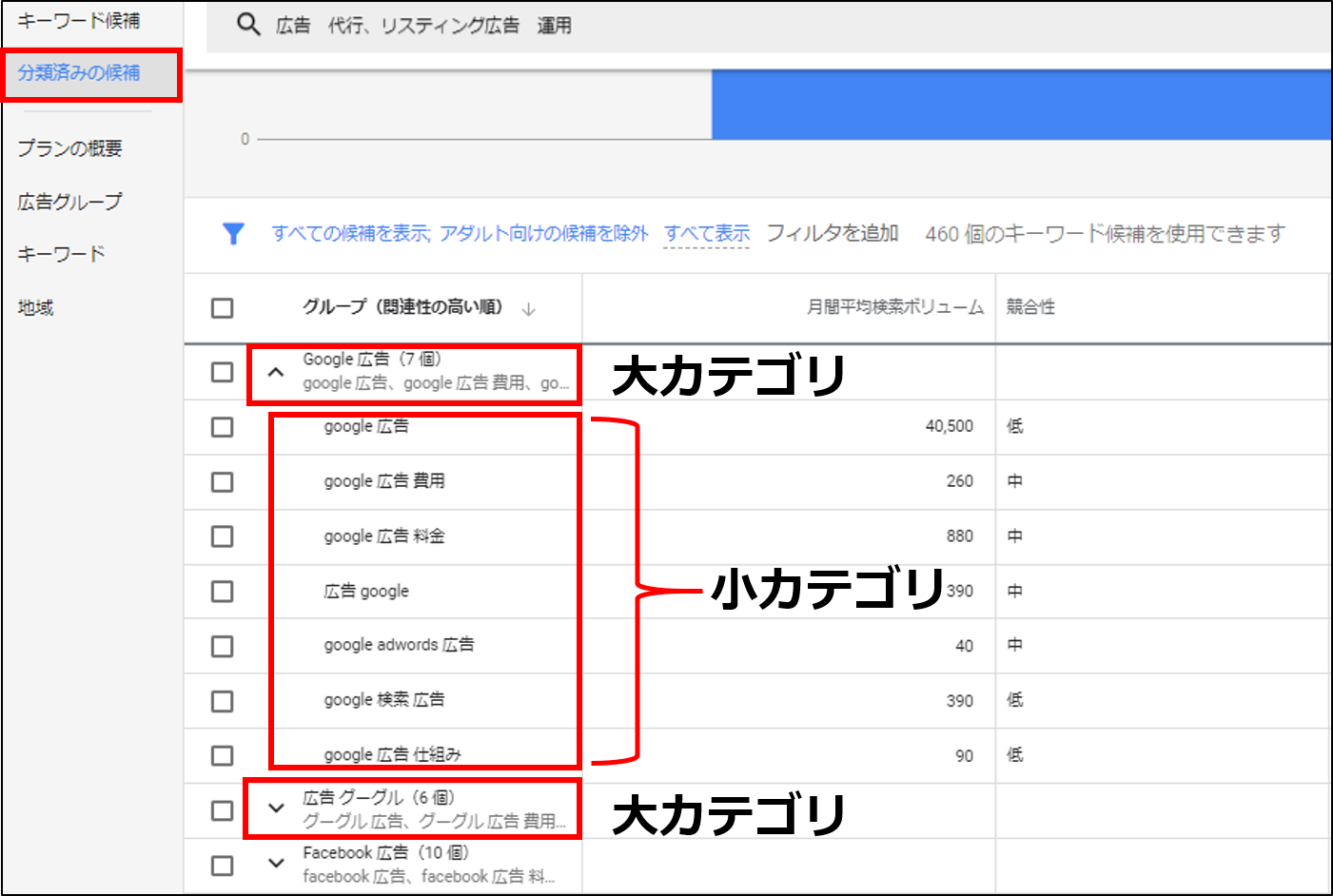The width and height of the screenshot is (1333, 896).
Task: Open 地域 in the sidebar
Action: click(35, 307)
